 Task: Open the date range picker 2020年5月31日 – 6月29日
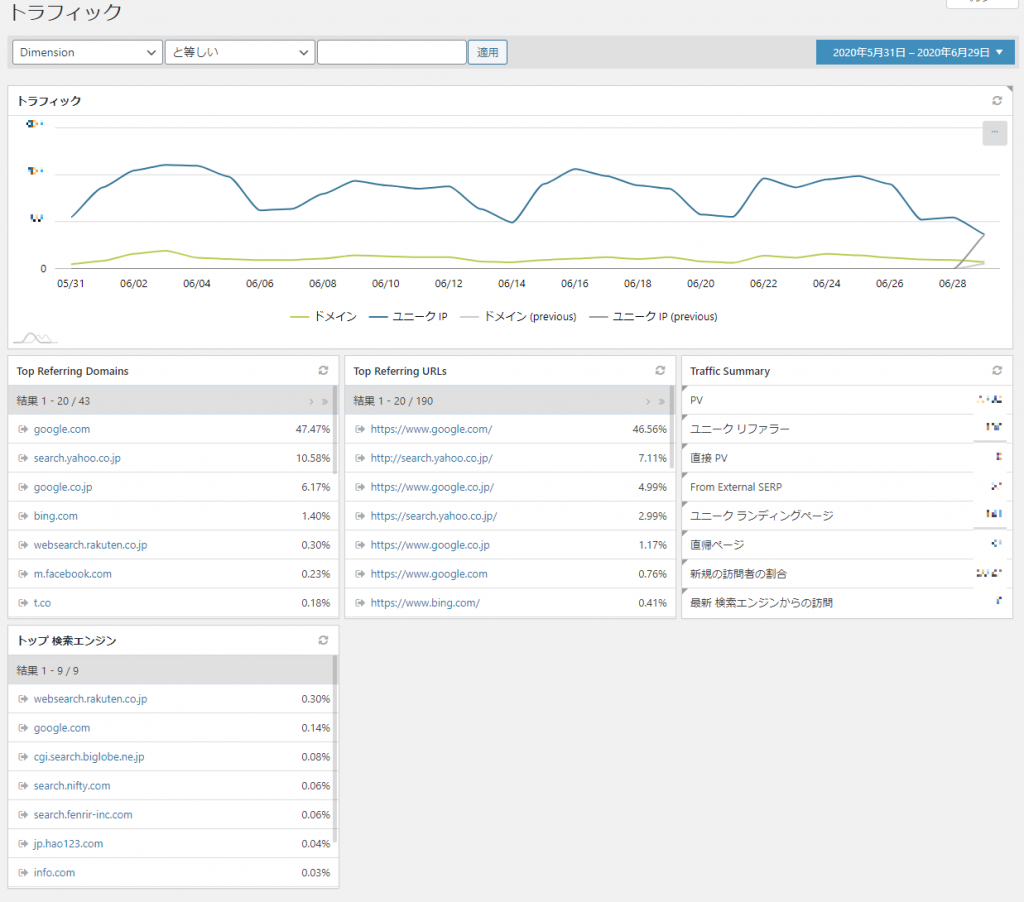point(915,52)
